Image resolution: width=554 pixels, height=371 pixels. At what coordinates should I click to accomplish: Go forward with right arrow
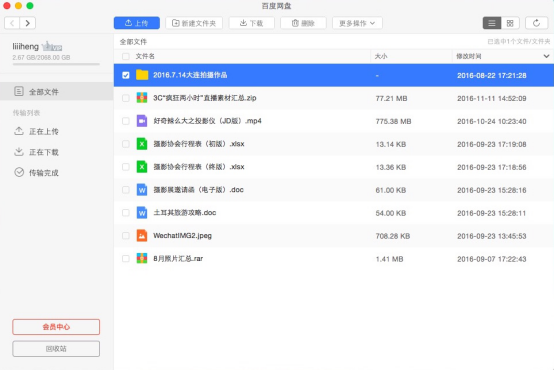[28, 23]
